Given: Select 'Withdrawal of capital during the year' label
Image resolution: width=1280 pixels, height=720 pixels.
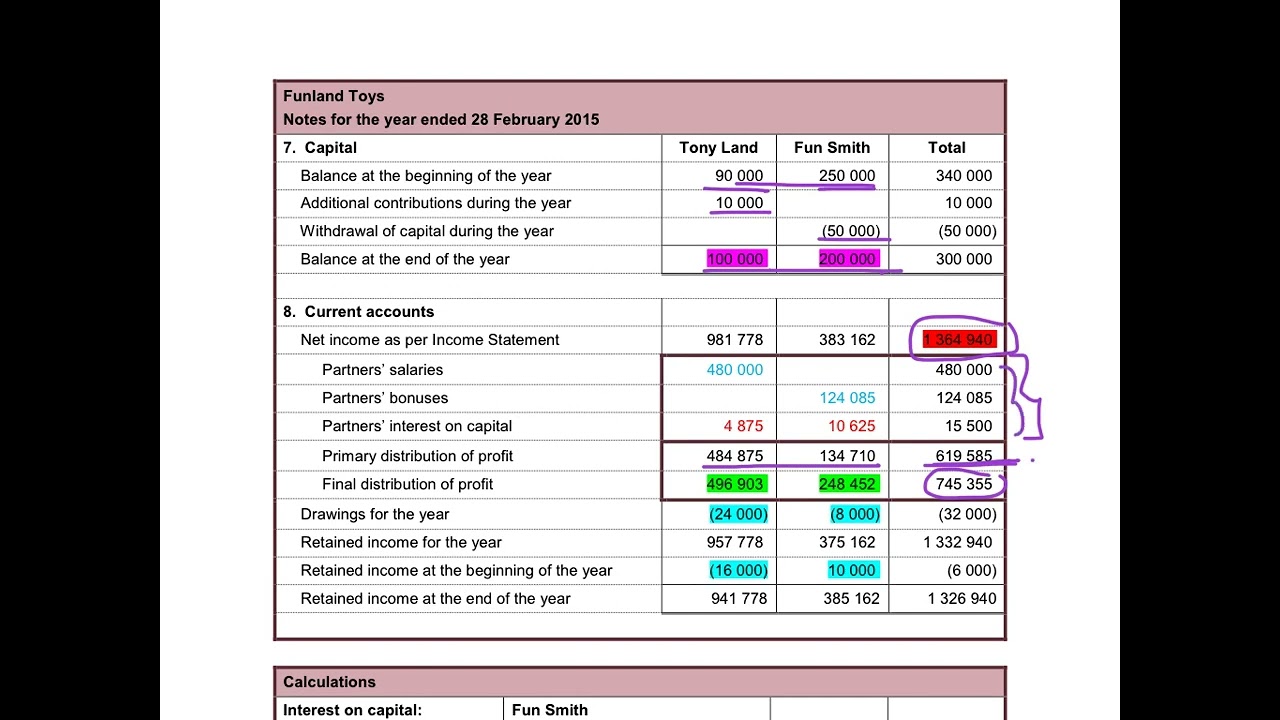Looking at the screenshot, I should coord(427,231).
